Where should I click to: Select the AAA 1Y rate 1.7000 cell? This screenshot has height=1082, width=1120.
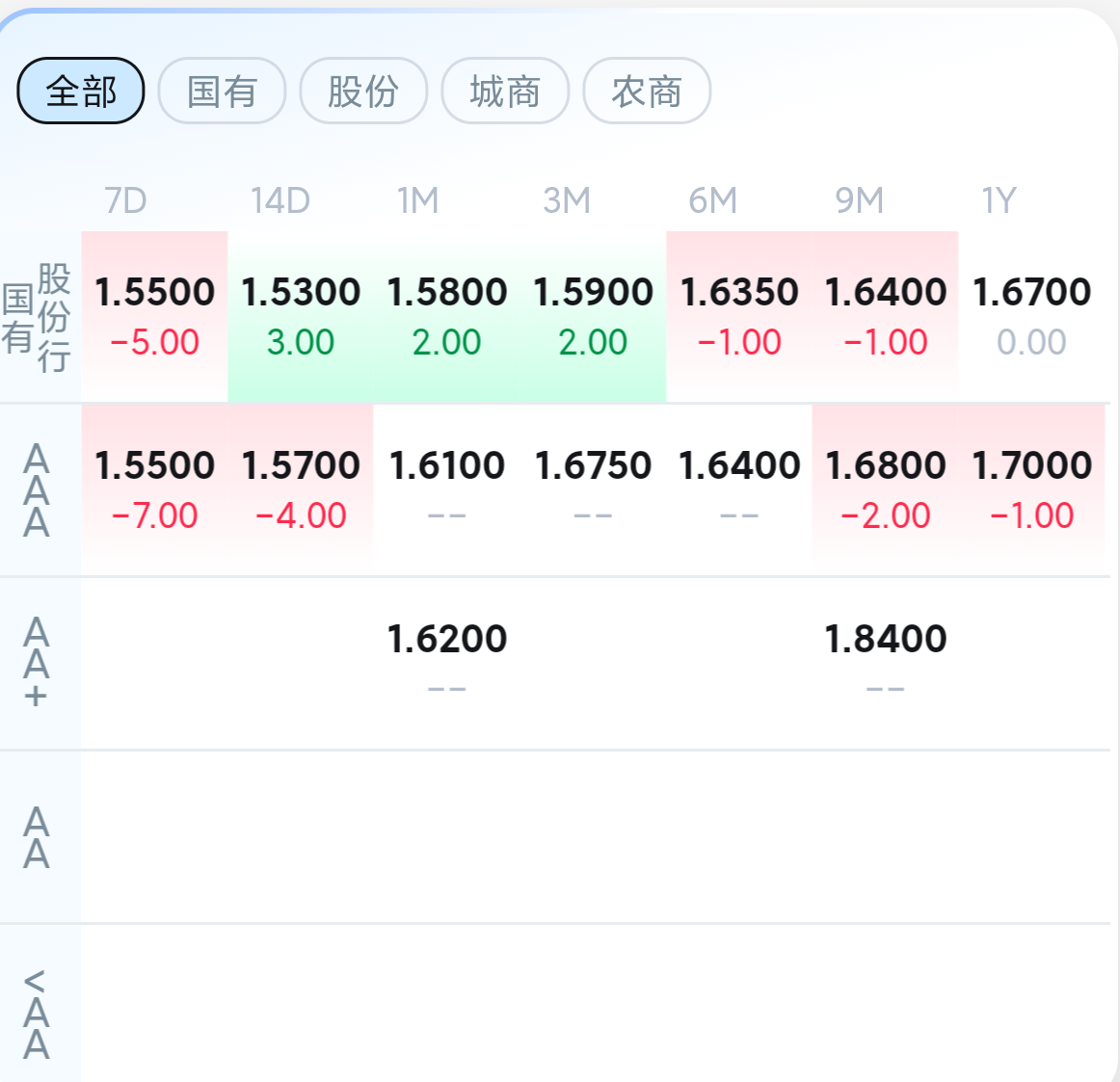(x=1031, y=490)
